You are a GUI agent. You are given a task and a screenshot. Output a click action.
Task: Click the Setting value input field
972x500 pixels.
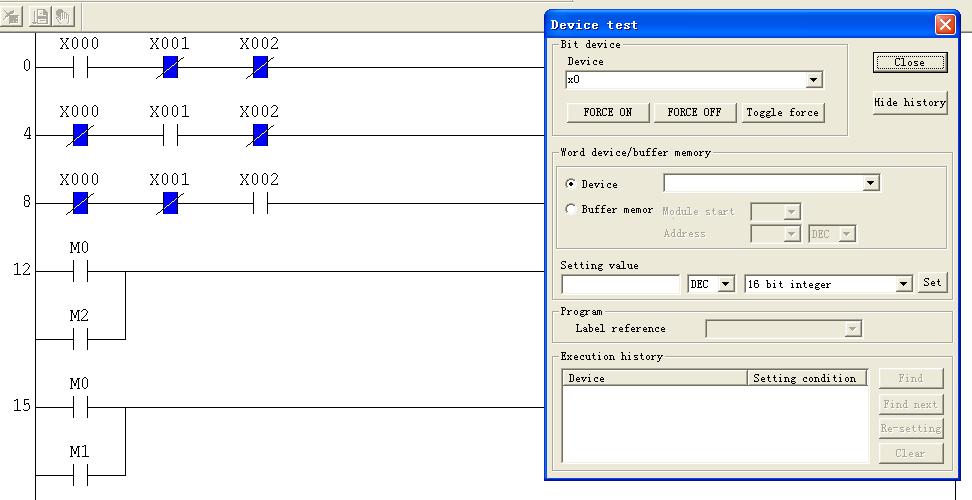pos(620,285)
